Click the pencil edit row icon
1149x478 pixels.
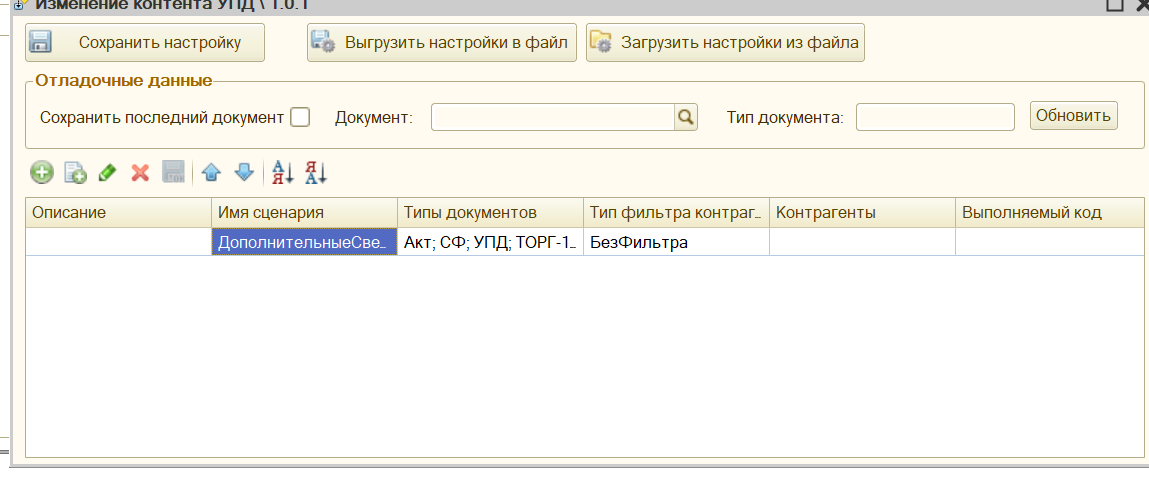click(108, 173)
